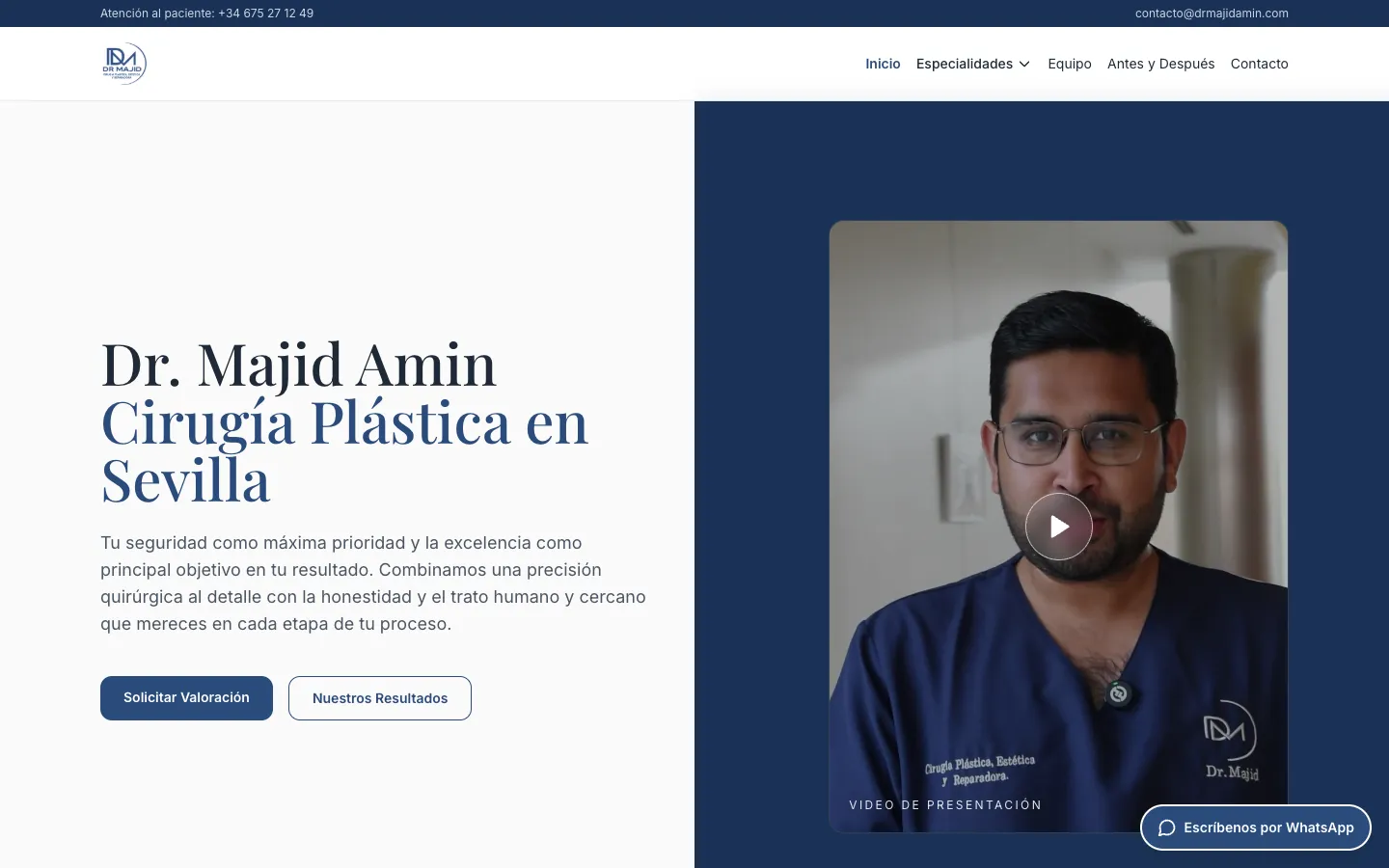Open Antes y Después page

point(1161,64)
